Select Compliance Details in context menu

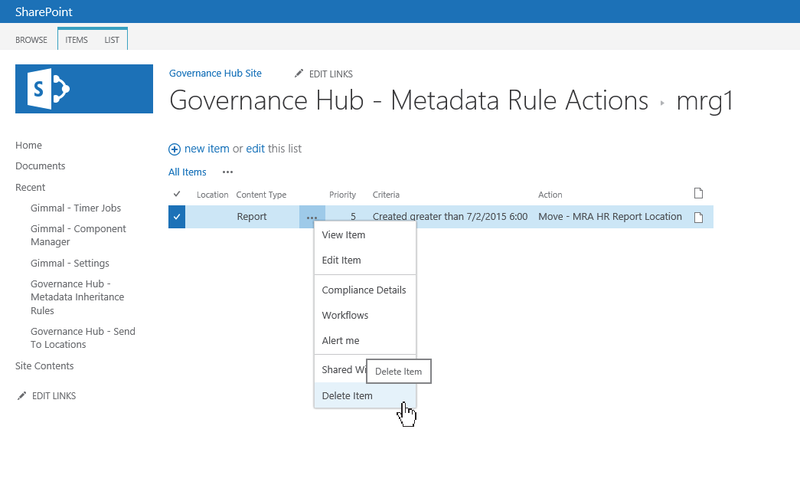[364, 290]
